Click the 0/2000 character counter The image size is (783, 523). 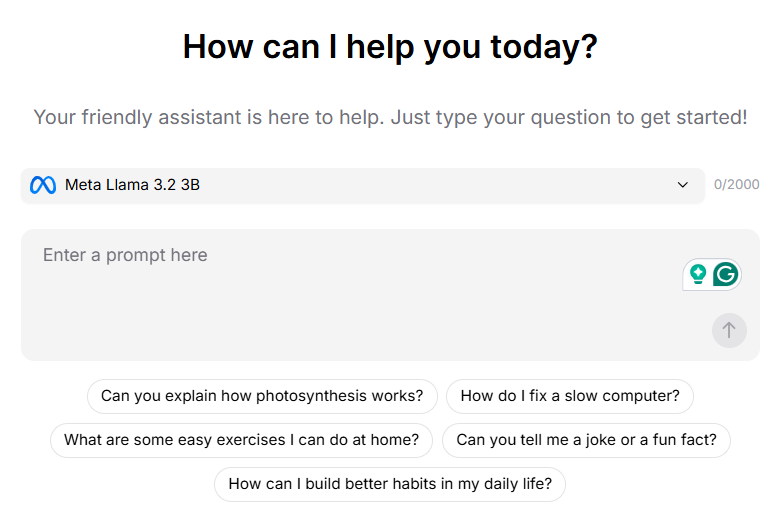tap(737, 185)
